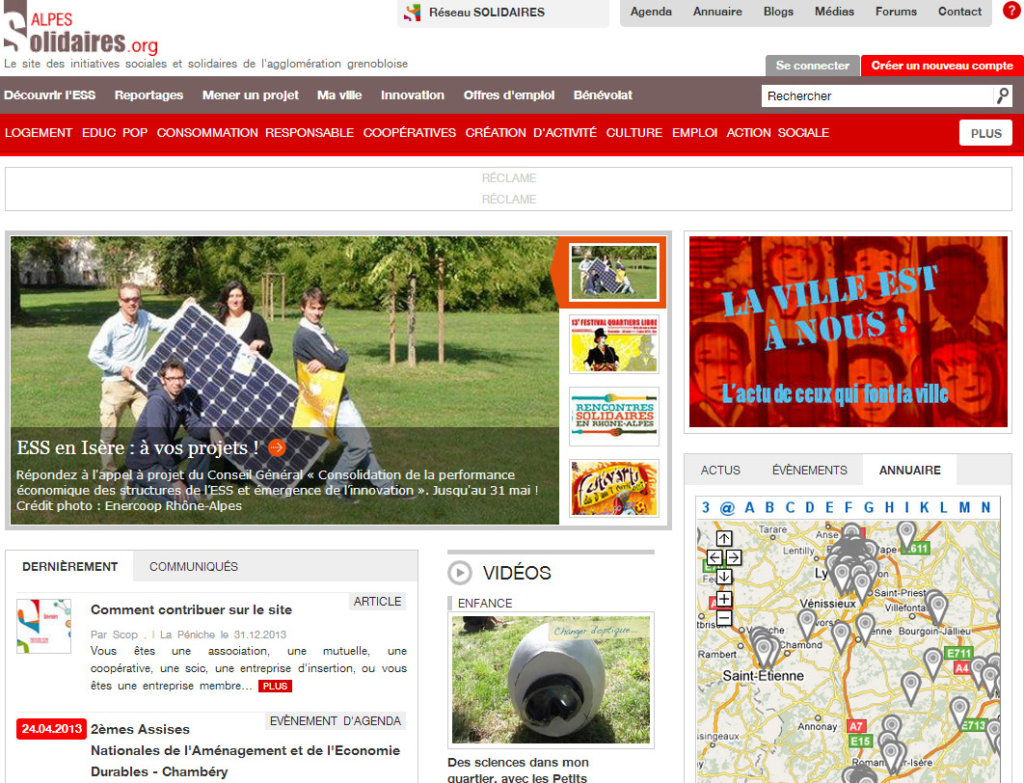Select the EDUC POP category

(115, 133)
